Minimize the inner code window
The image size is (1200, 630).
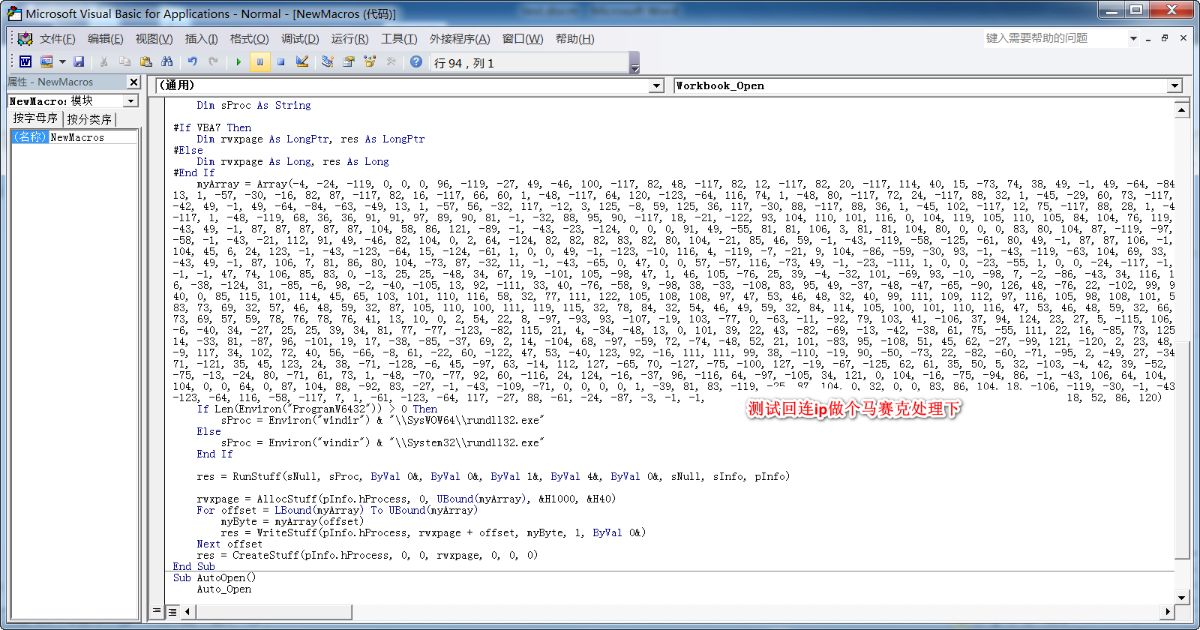(x=1148, y=38)
